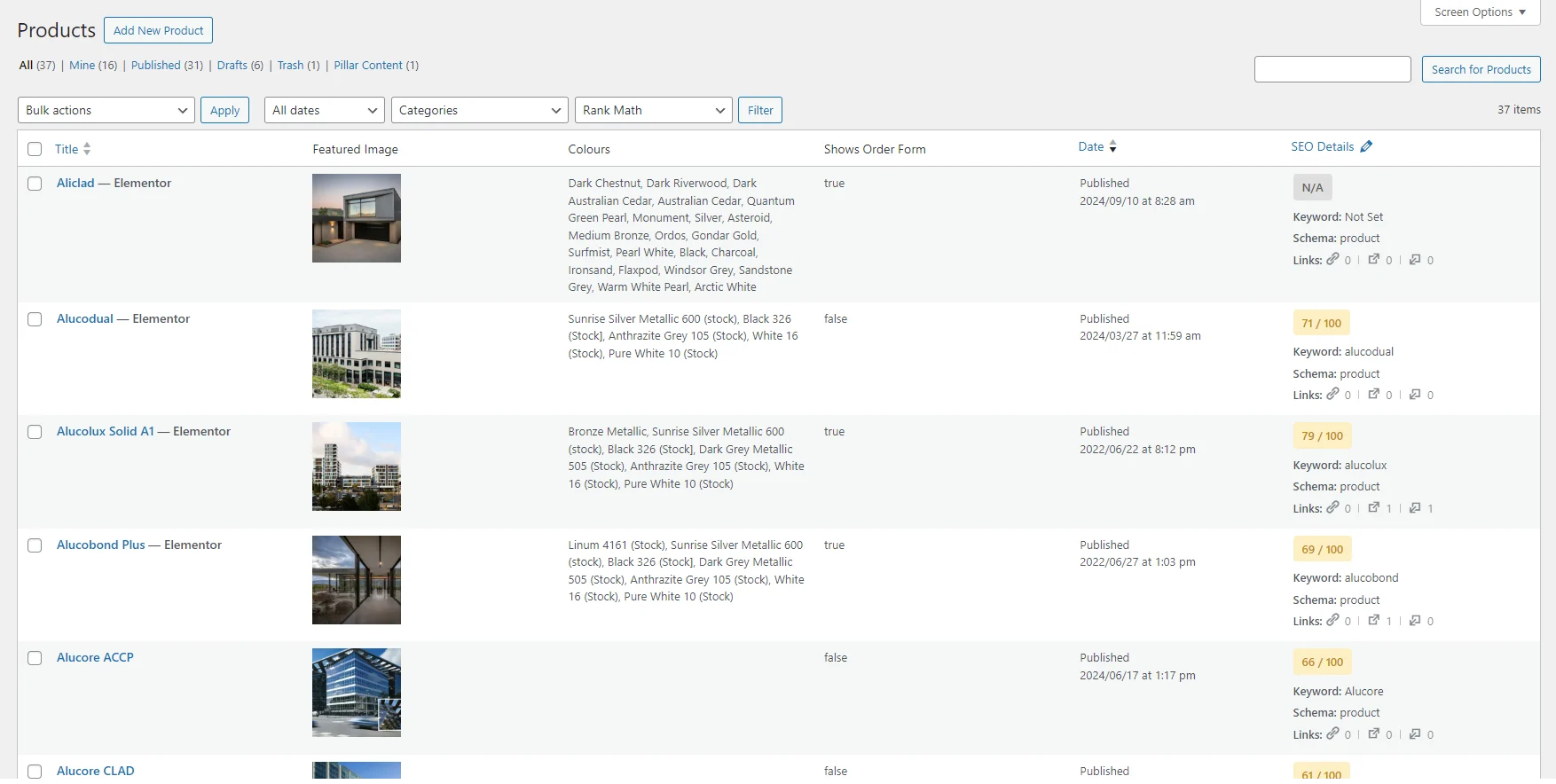Open the Aliclad product link
Screen dimensions: 1556x784
pos(75,184)
